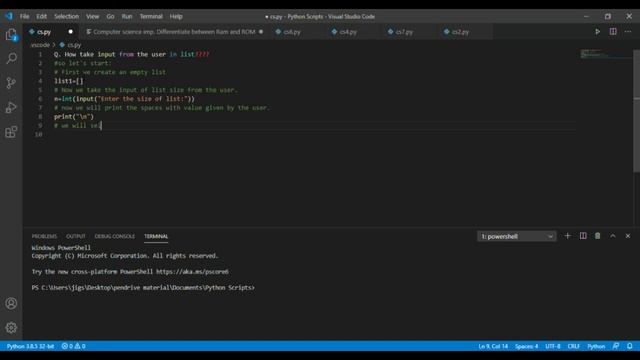Open the Run menu

point(127,16)
